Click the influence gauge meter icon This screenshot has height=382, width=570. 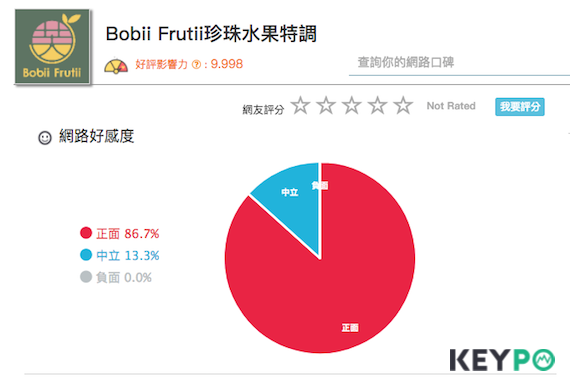pos(116,66)
